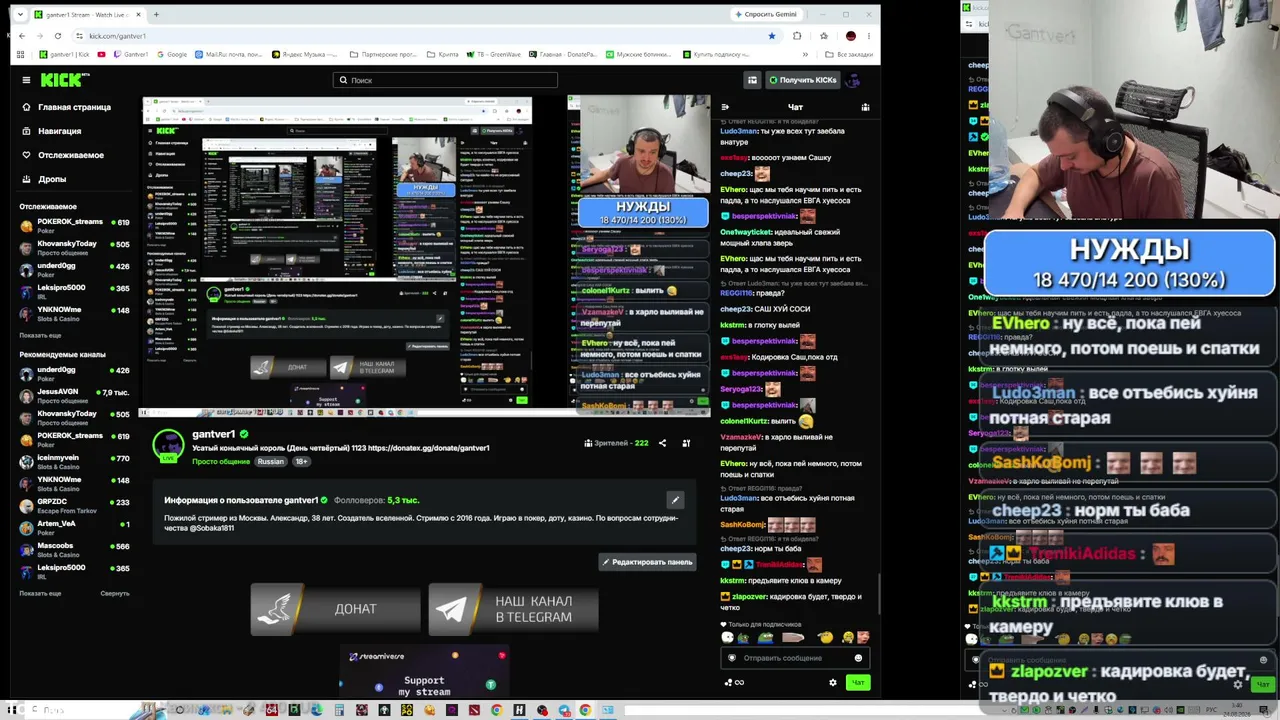Open the Все закладки folder
Screen dimensions: 1280x720
pyautogui.click(x=850, y=54)
